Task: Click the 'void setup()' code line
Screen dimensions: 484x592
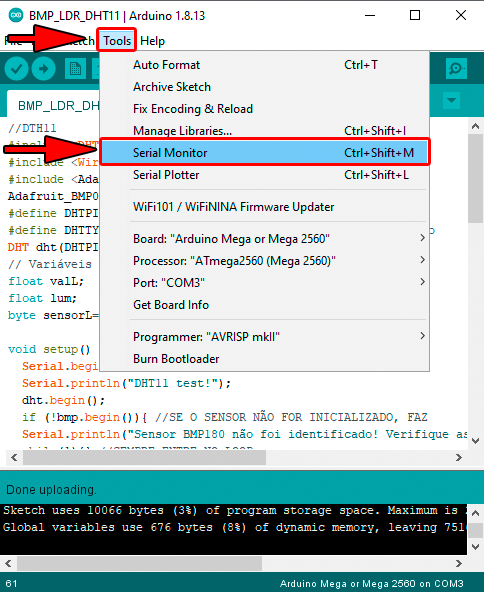Action: click(49, 349)
